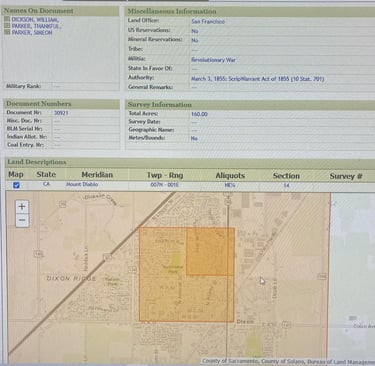
Task: Open the PARKER, SIMEON name link
Action: coord(32,32)
